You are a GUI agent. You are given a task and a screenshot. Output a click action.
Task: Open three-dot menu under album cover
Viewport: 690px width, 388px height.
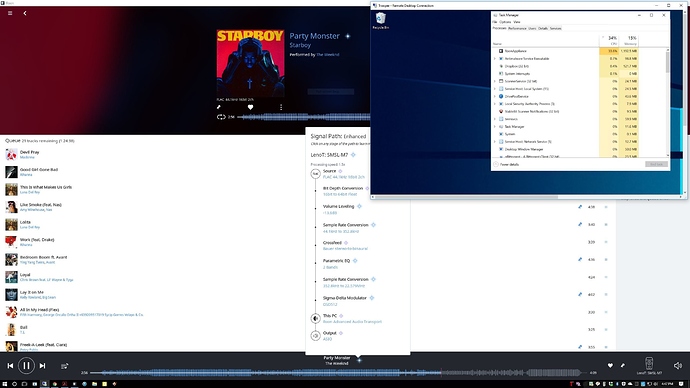coord(281,107)
